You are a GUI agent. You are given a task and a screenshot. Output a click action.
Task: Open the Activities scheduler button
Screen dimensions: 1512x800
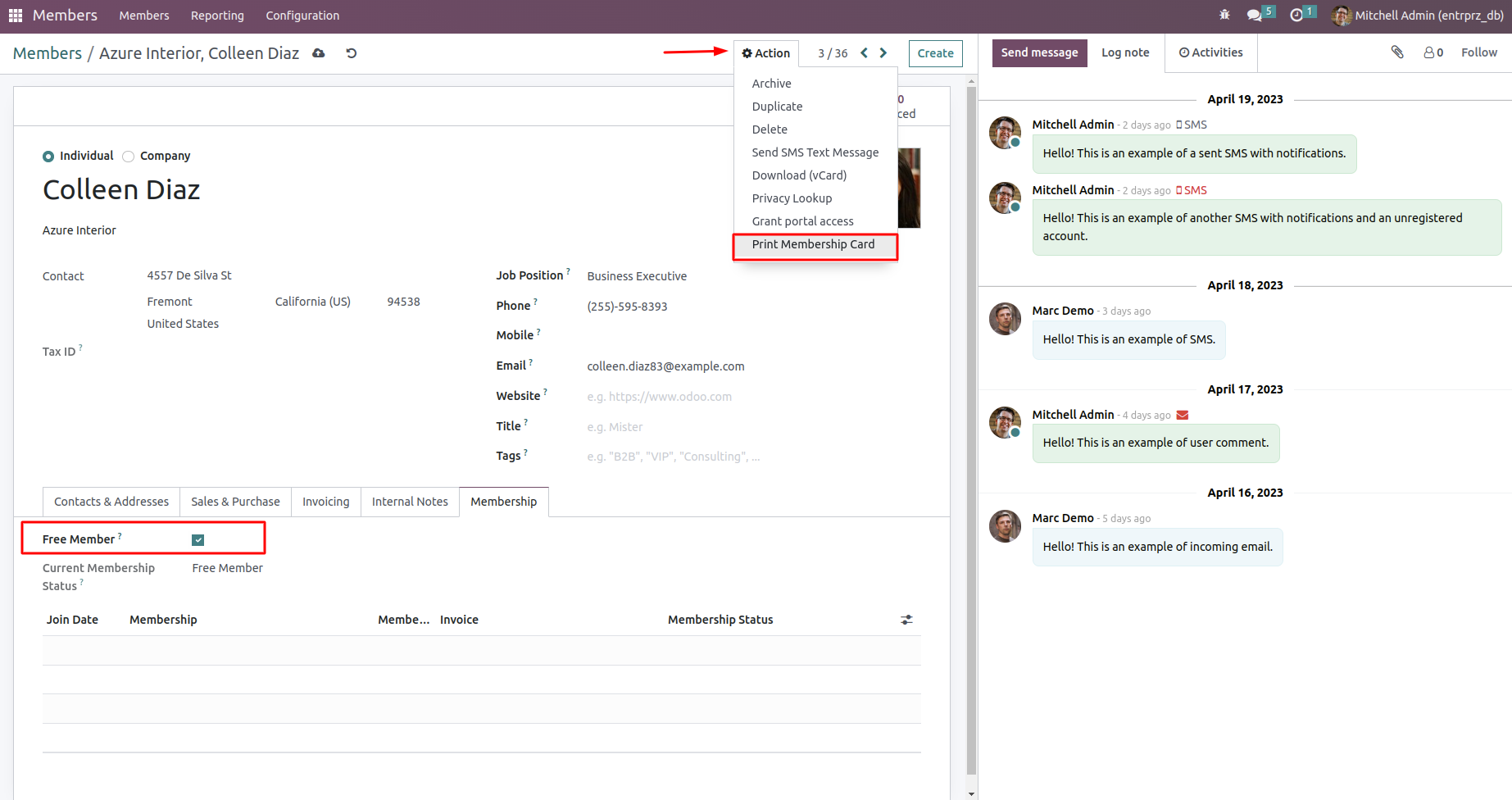[1210, 52]
